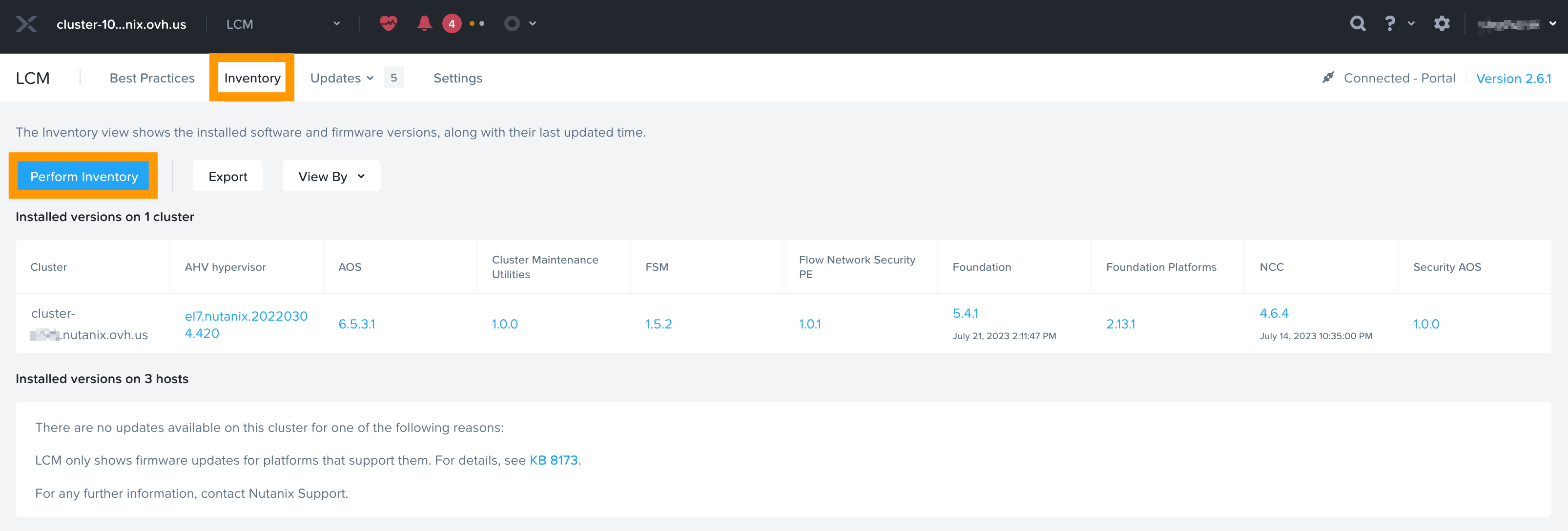This screenshot has width=1568, height=531.
Task: Open FSM version 1.5.2 link
Action: tap(659, 324)
